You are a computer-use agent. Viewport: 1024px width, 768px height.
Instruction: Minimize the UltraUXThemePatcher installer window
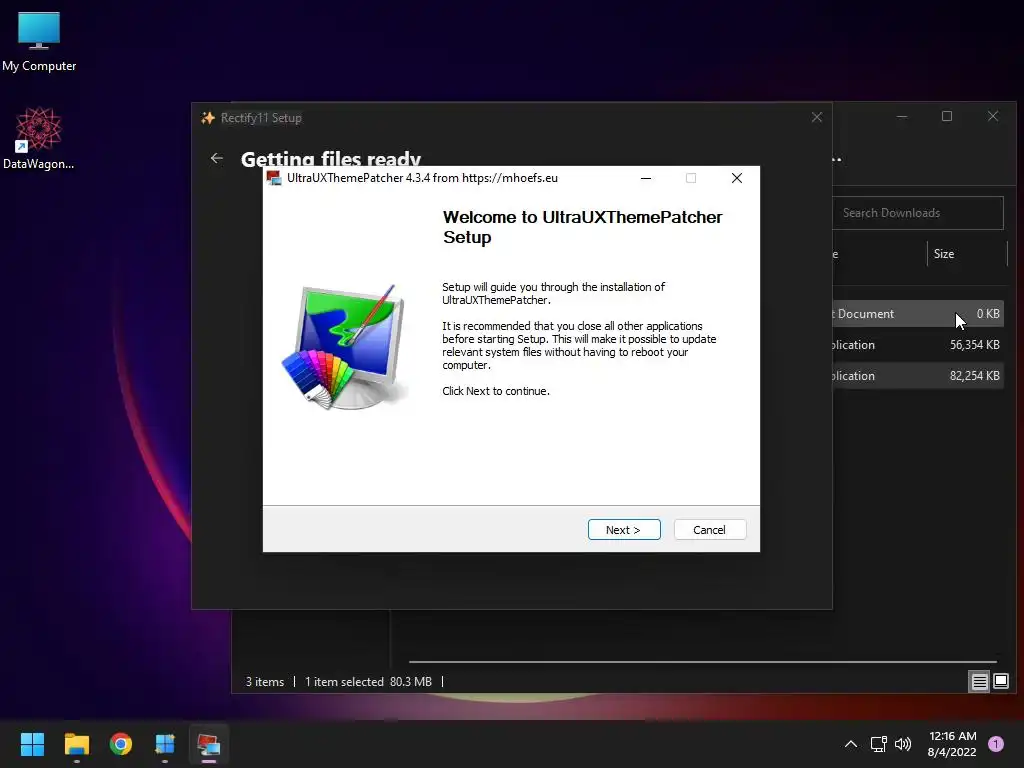click(646, 178)
